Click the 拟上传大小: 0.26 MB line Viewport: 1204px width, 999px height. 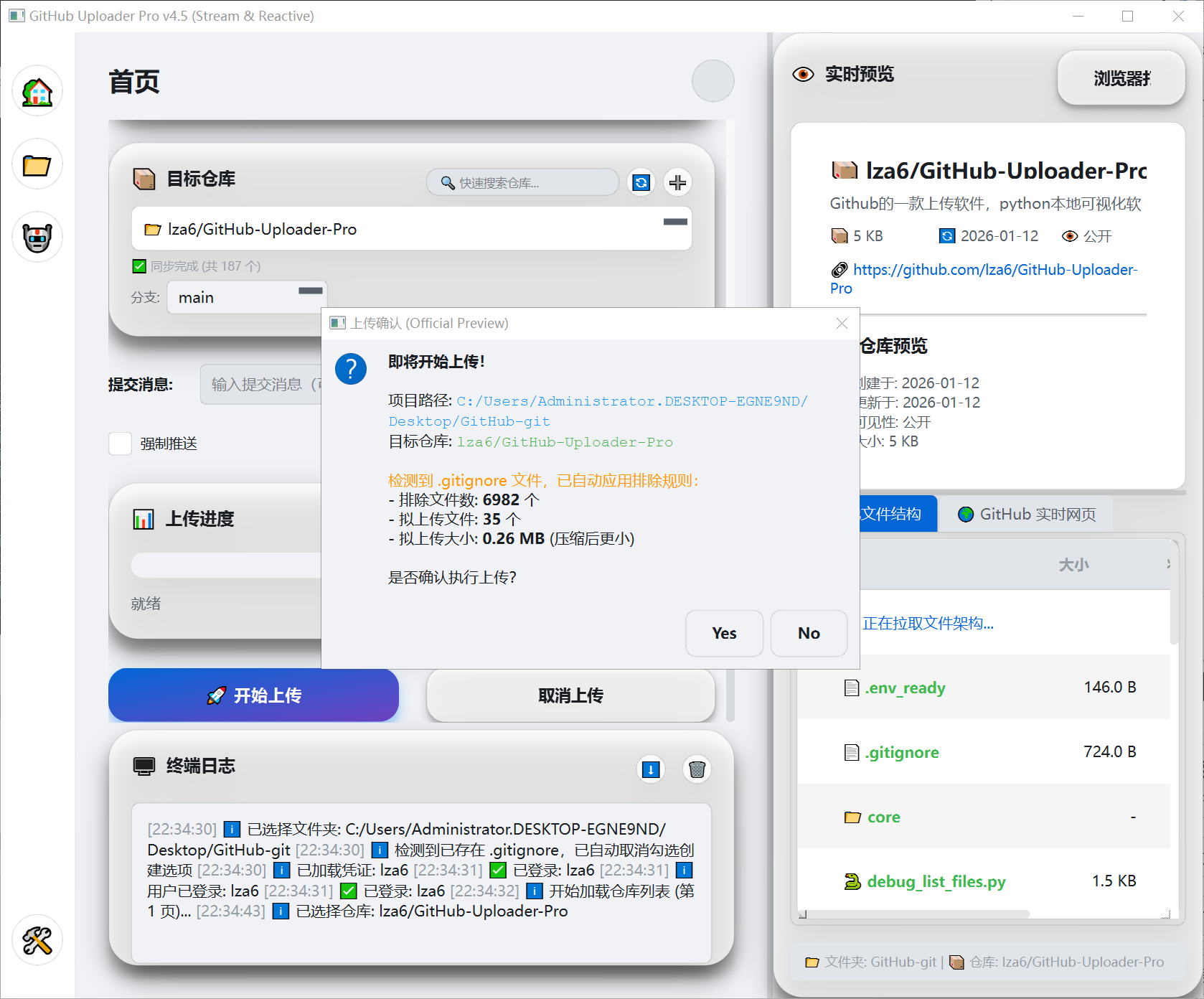point(511,538)
